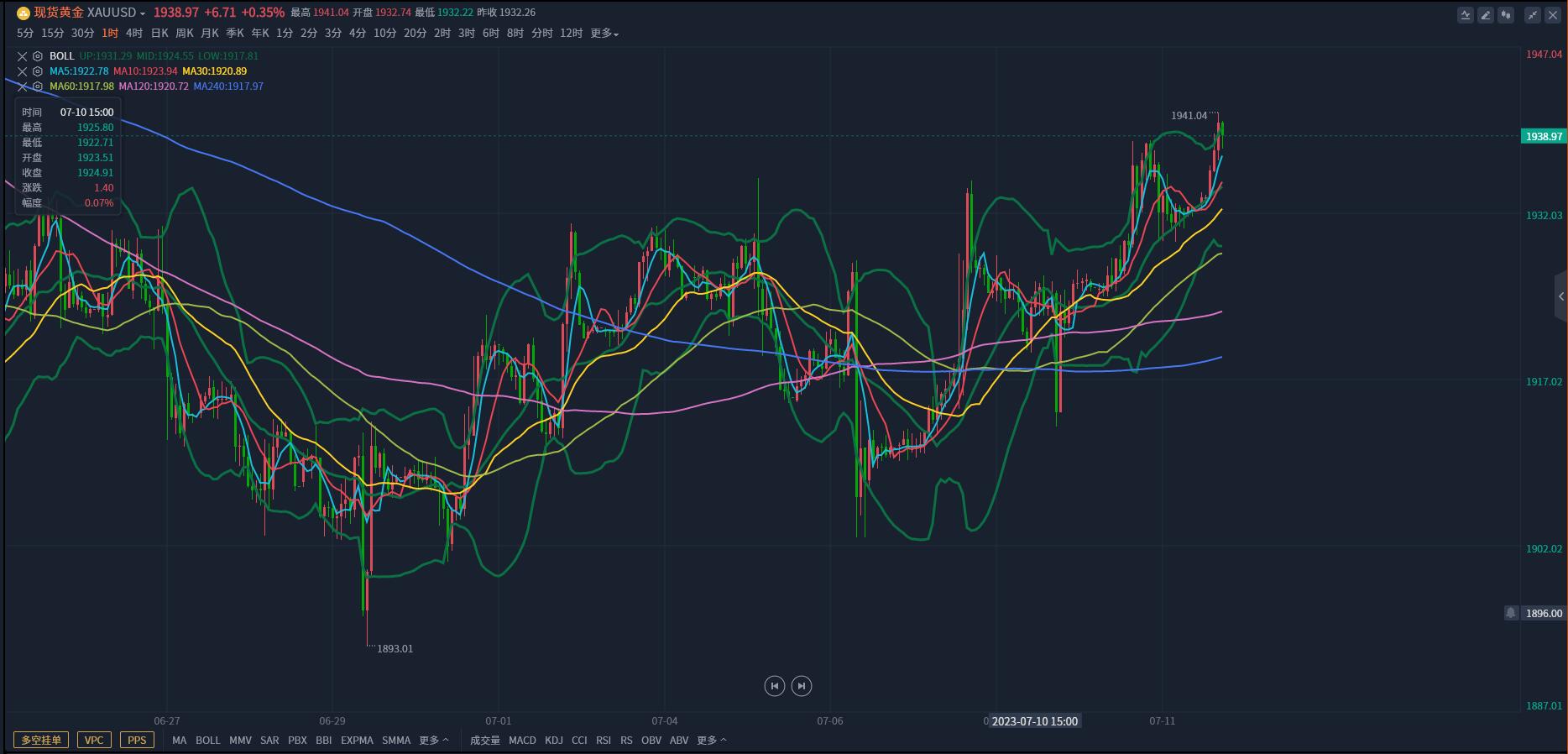1568x754 pixels.
Task: Toggle the MMV indicator
Action: pyautogui.click(x=240, y=741)
